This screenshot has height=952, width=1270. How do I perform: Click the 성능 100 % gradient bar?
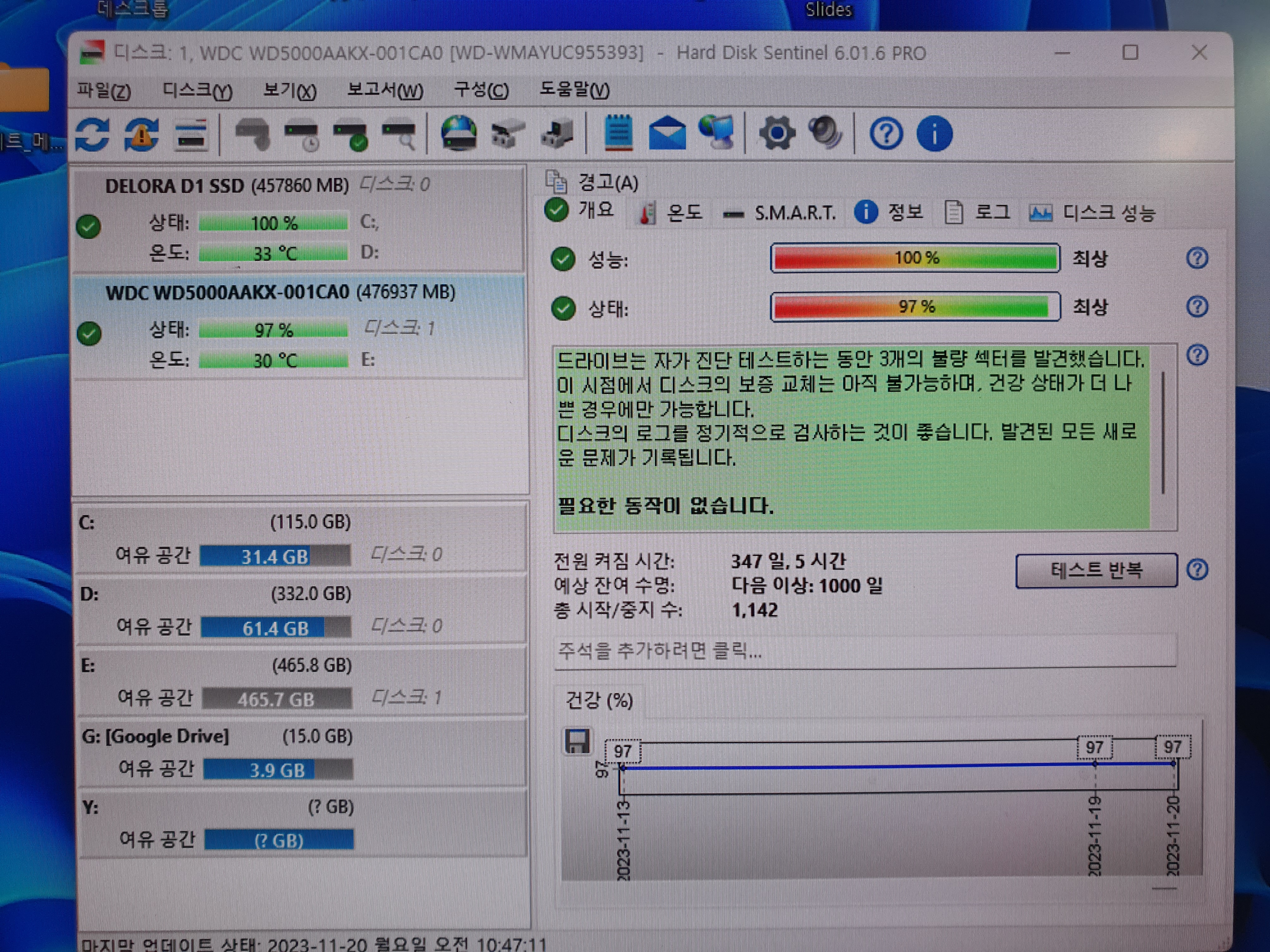pyautogui.click(x=915, y=258)
